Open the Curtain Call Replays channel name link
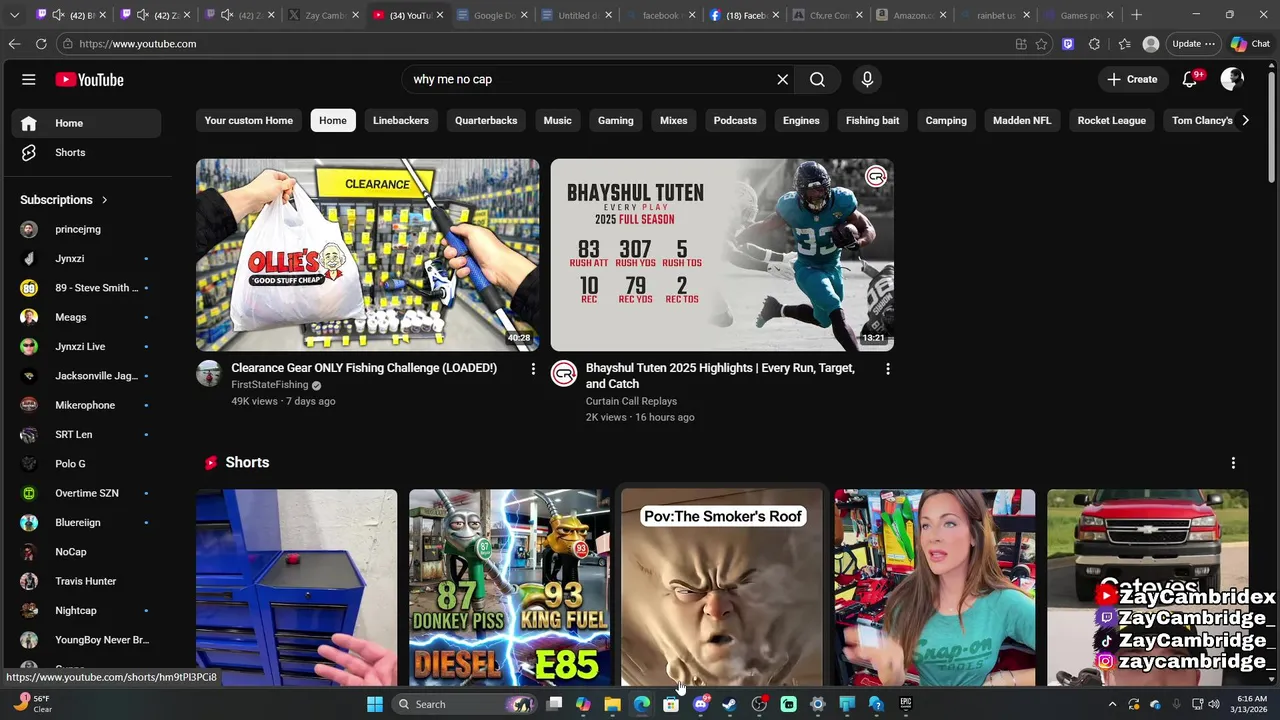 [631, 401]
